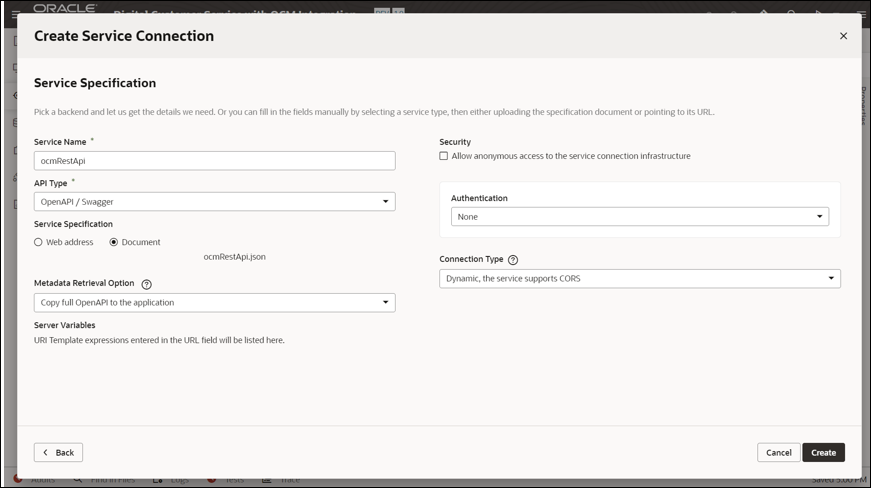The height and width of the screenshot is (488, 871).
Task: Click the Cancel button
Action: click(778, 452)
